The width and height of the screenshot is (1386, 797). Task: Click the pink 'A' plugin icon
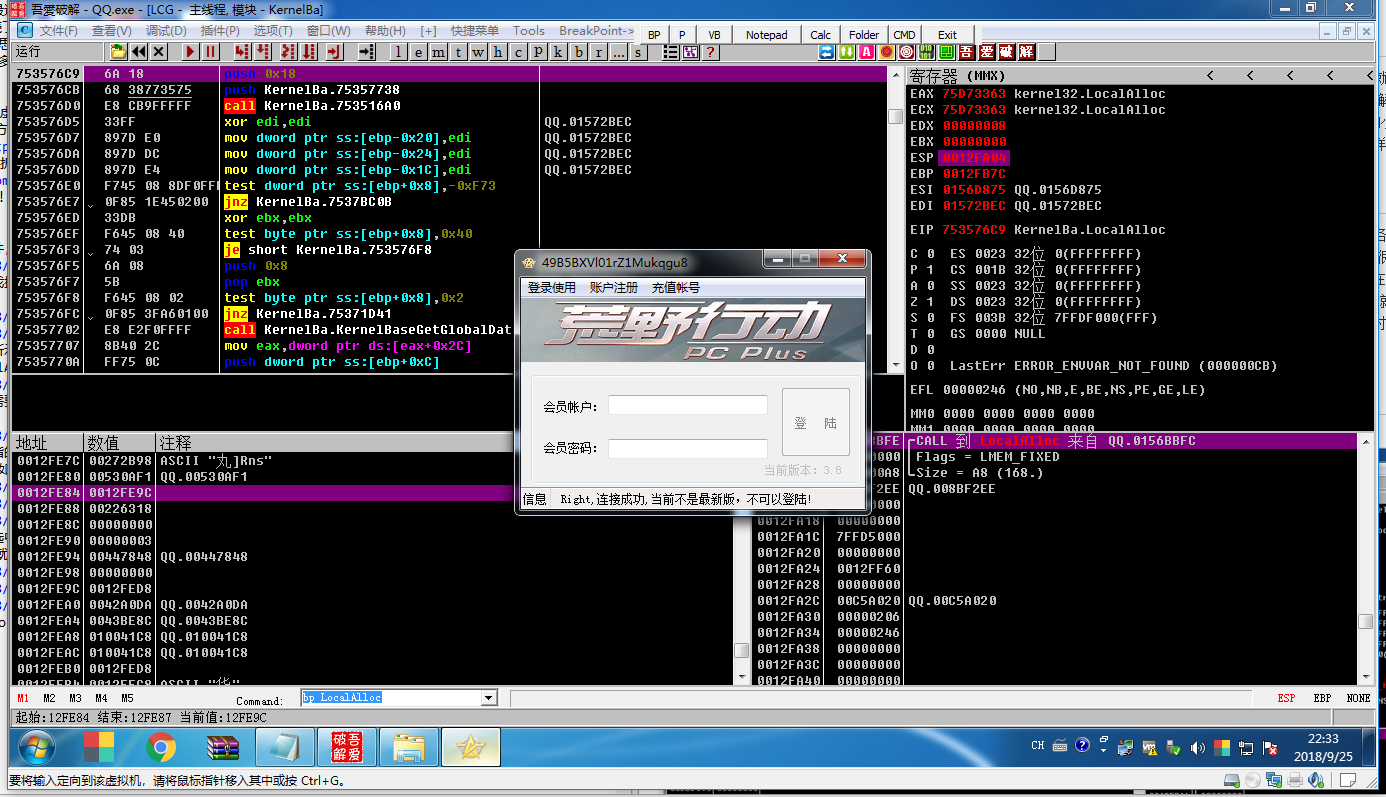[x=867, y=51]
